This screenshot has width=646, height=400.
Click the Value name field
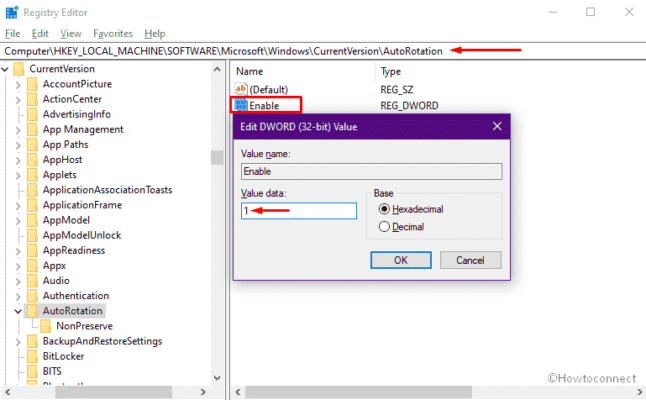coord(371,171)
